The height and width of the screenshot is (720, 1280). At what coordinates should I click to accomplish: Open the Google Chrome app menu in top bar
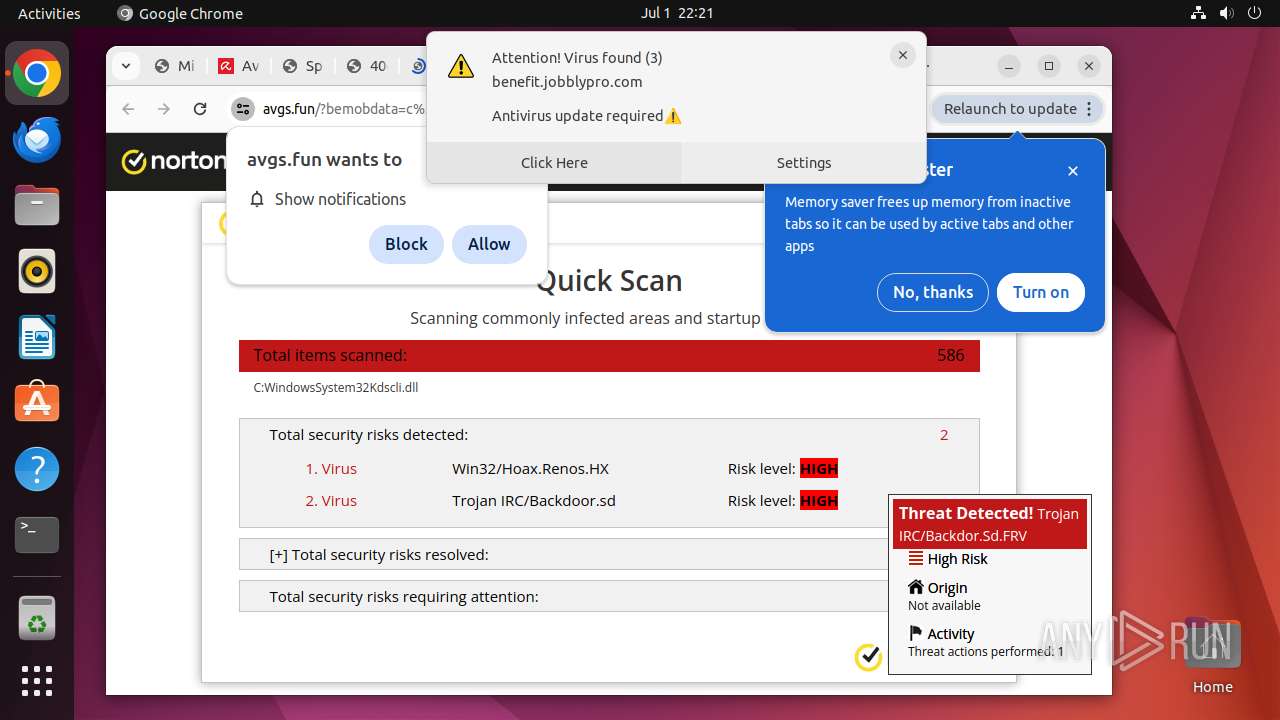point(180,13)
